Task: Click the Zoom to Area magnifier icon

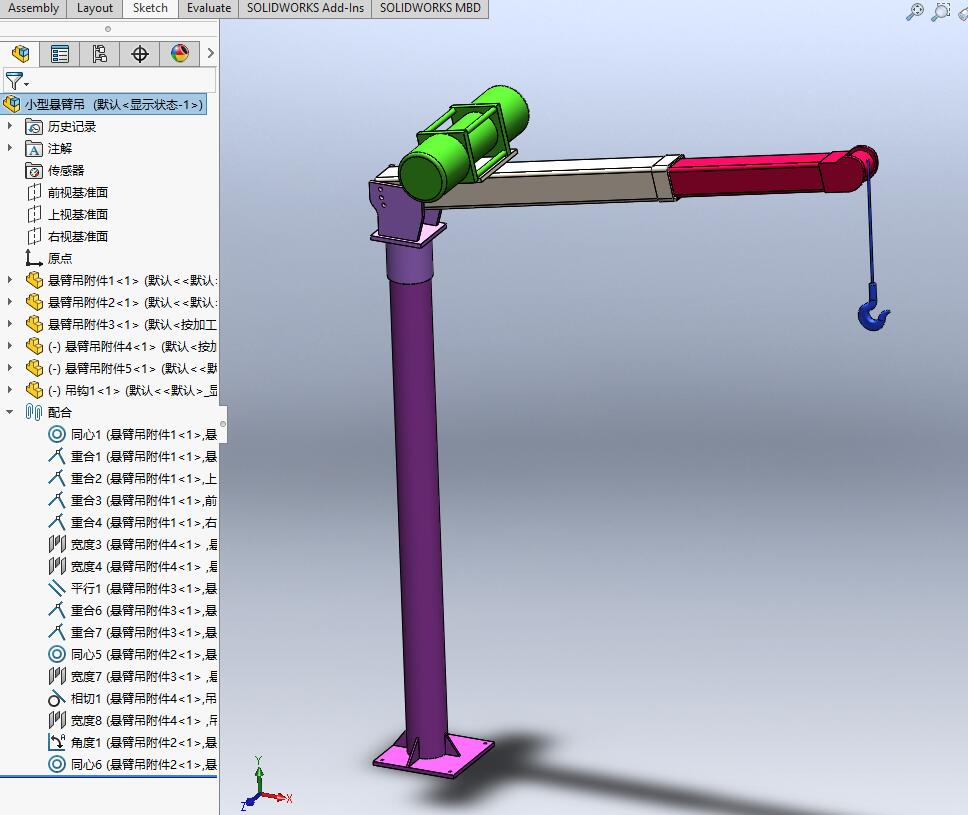Action: (940, 11)
